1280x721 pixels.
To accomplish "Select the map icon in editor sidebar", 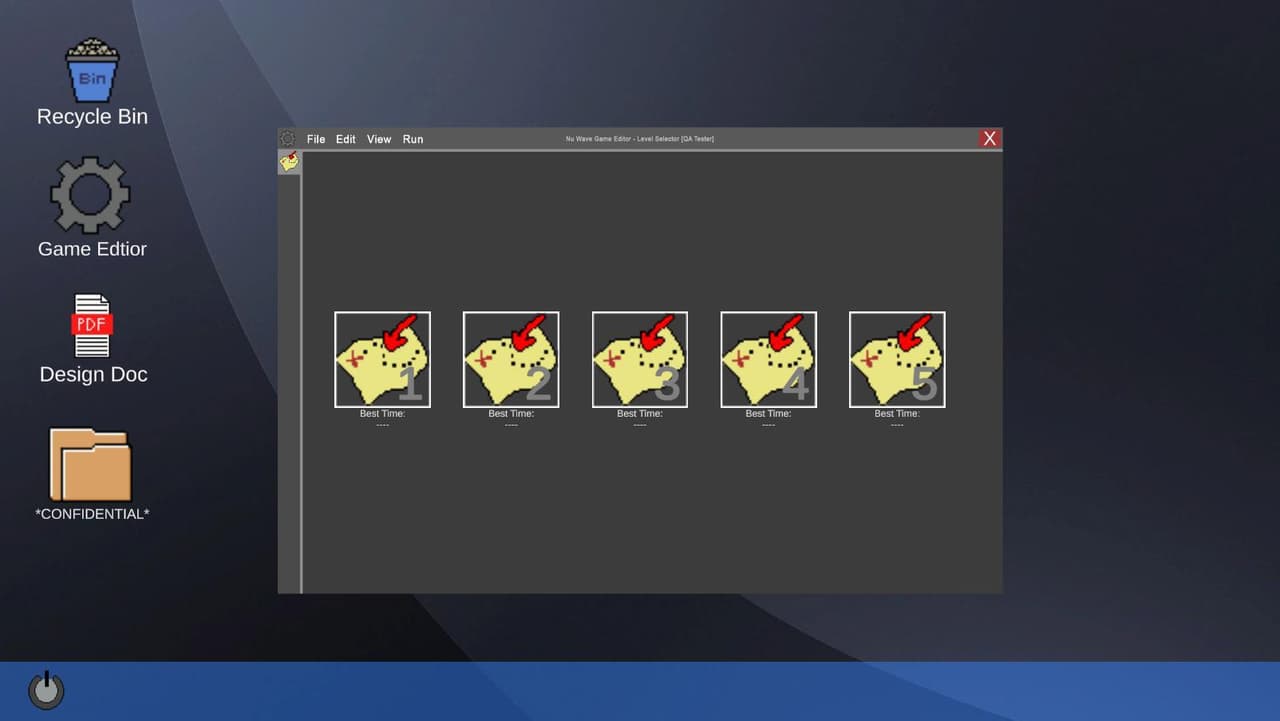I will pos(289,162).
